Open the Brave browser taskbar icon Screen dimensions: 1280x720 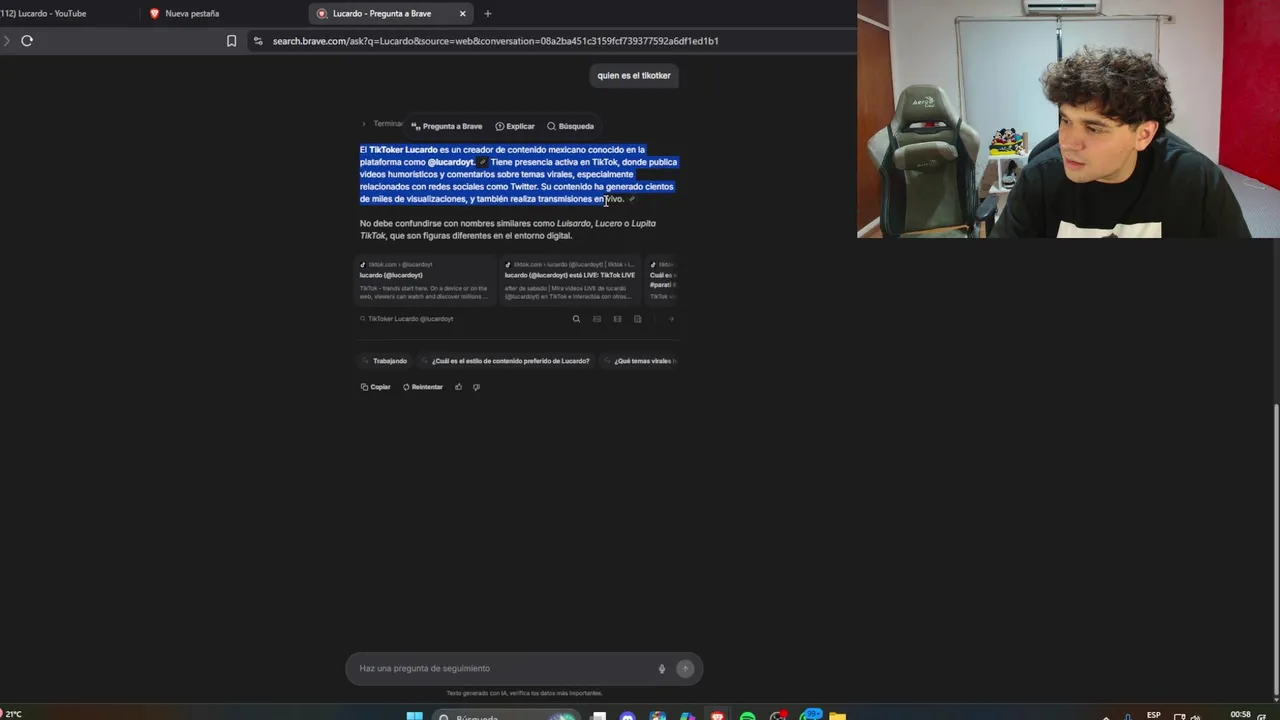[717, 716]
